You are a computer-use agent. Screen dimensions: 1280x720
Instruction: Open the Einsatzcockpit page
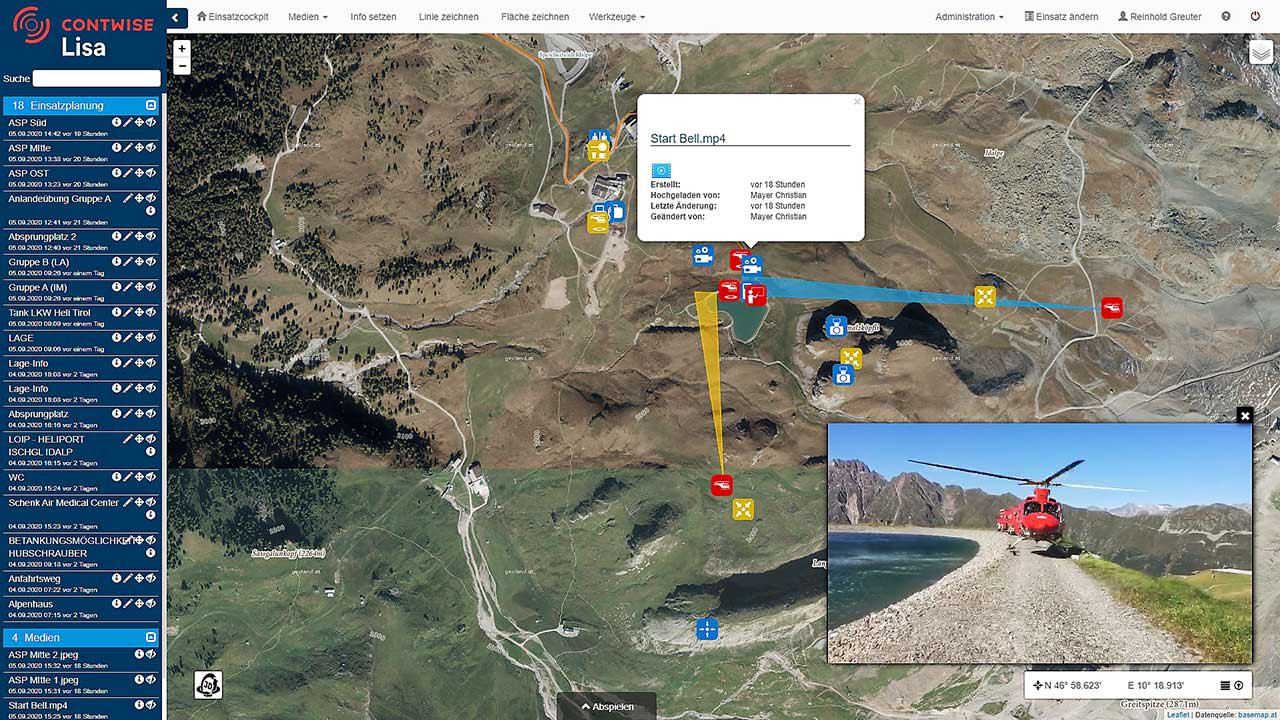232,17
